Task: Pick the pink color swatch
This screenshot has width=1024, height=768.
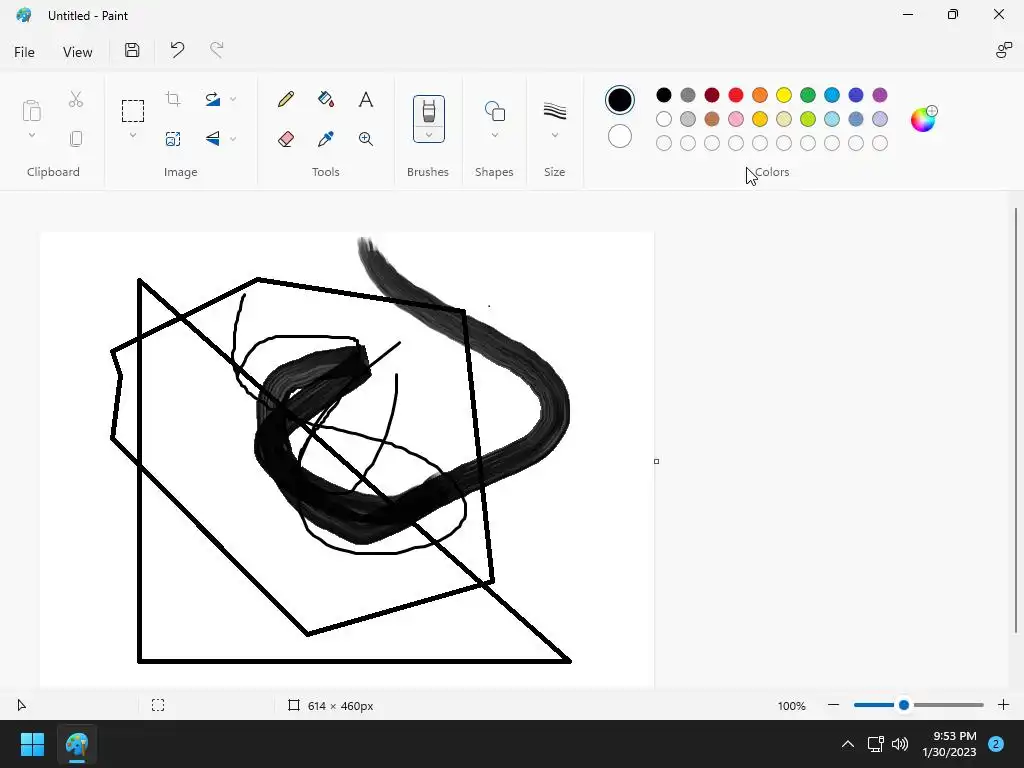Action: pos(736,119)
